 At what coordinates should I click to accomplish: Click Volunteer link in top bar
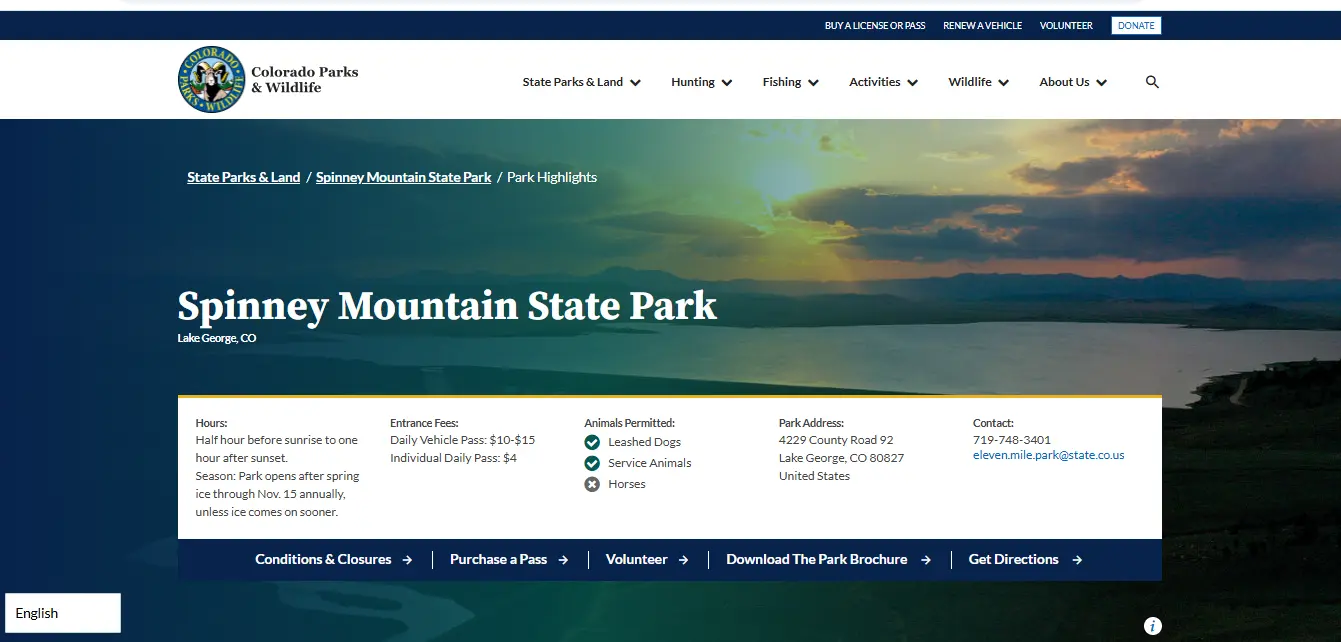point(1066,26)
